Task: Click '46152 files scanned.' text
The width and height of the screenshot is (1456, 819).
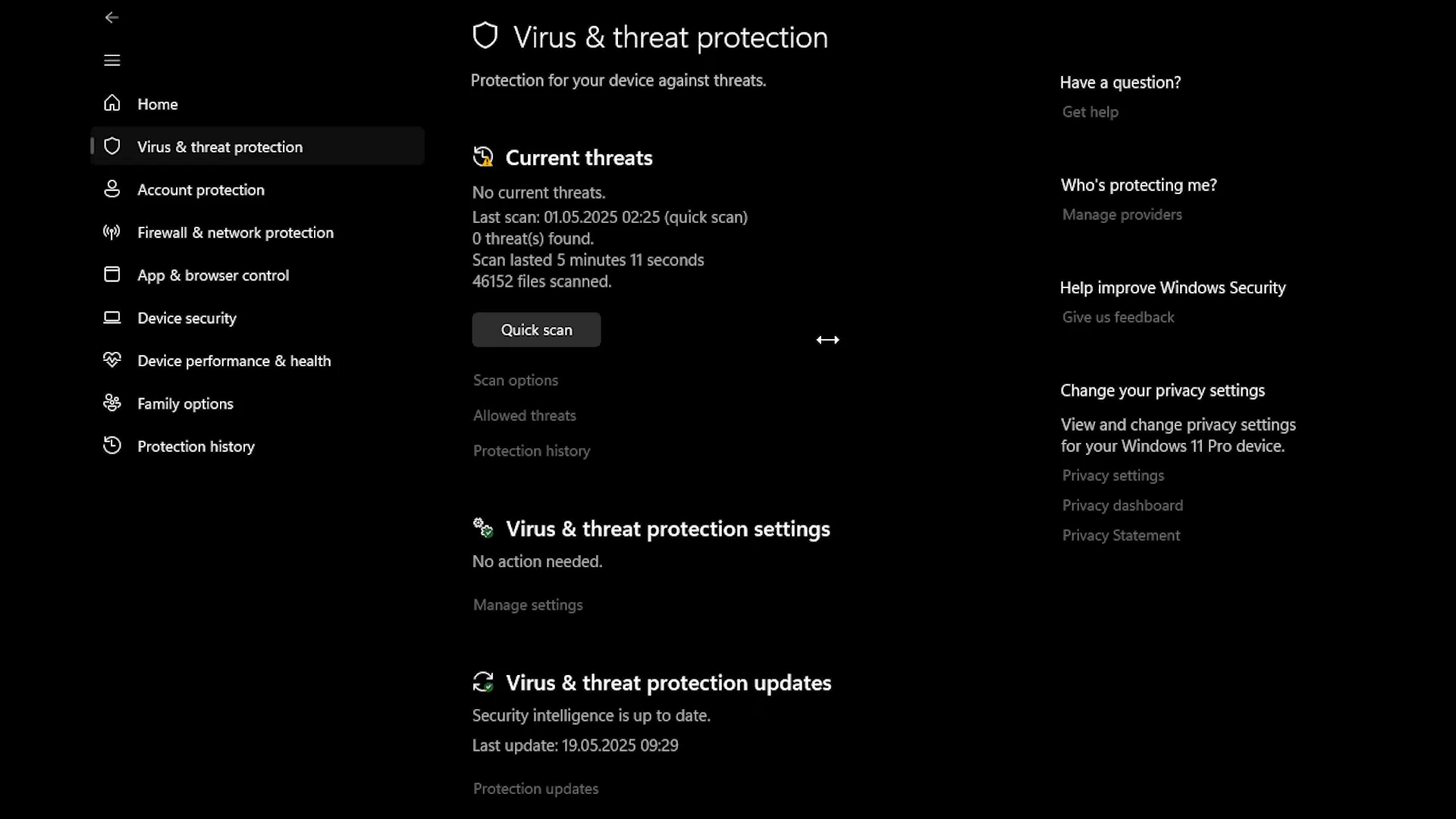Action: (541, 281)
